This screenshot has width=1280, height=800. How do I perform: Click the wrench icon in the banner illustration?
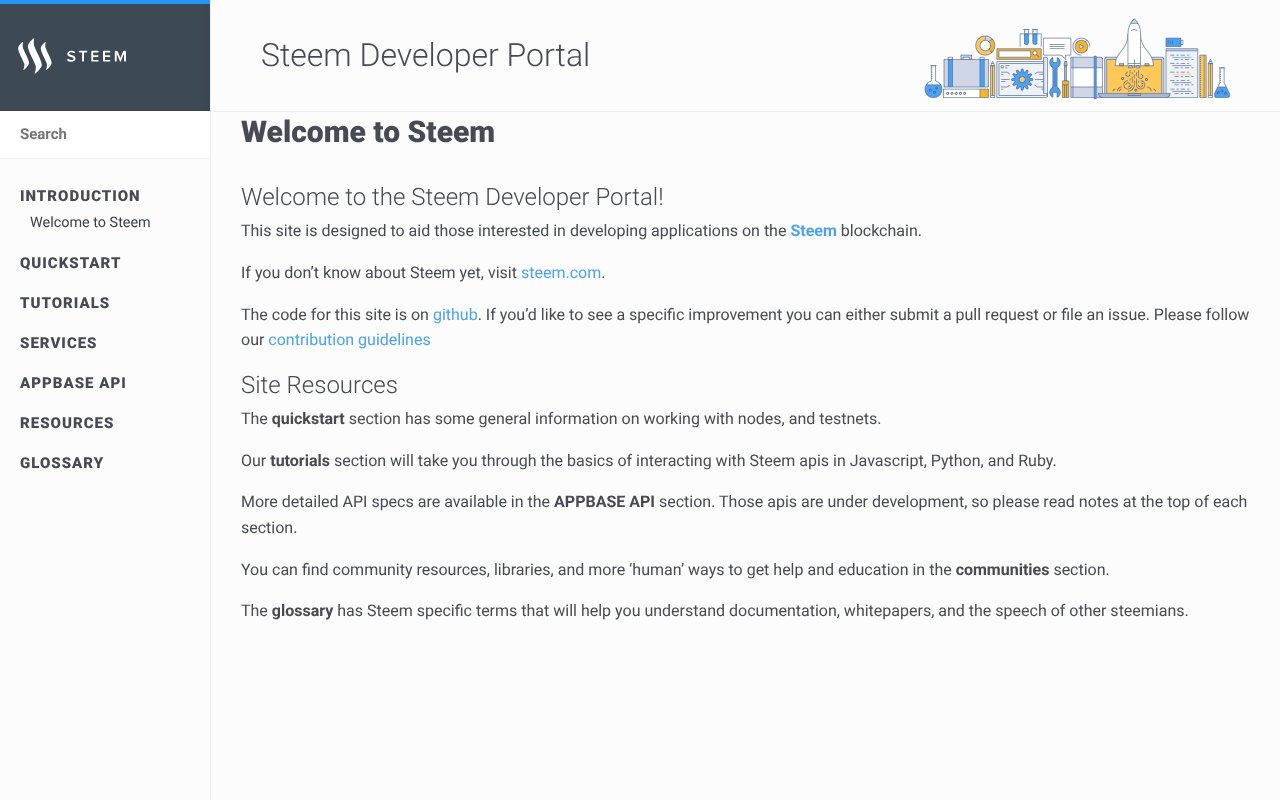click(x=1055, y=77)
